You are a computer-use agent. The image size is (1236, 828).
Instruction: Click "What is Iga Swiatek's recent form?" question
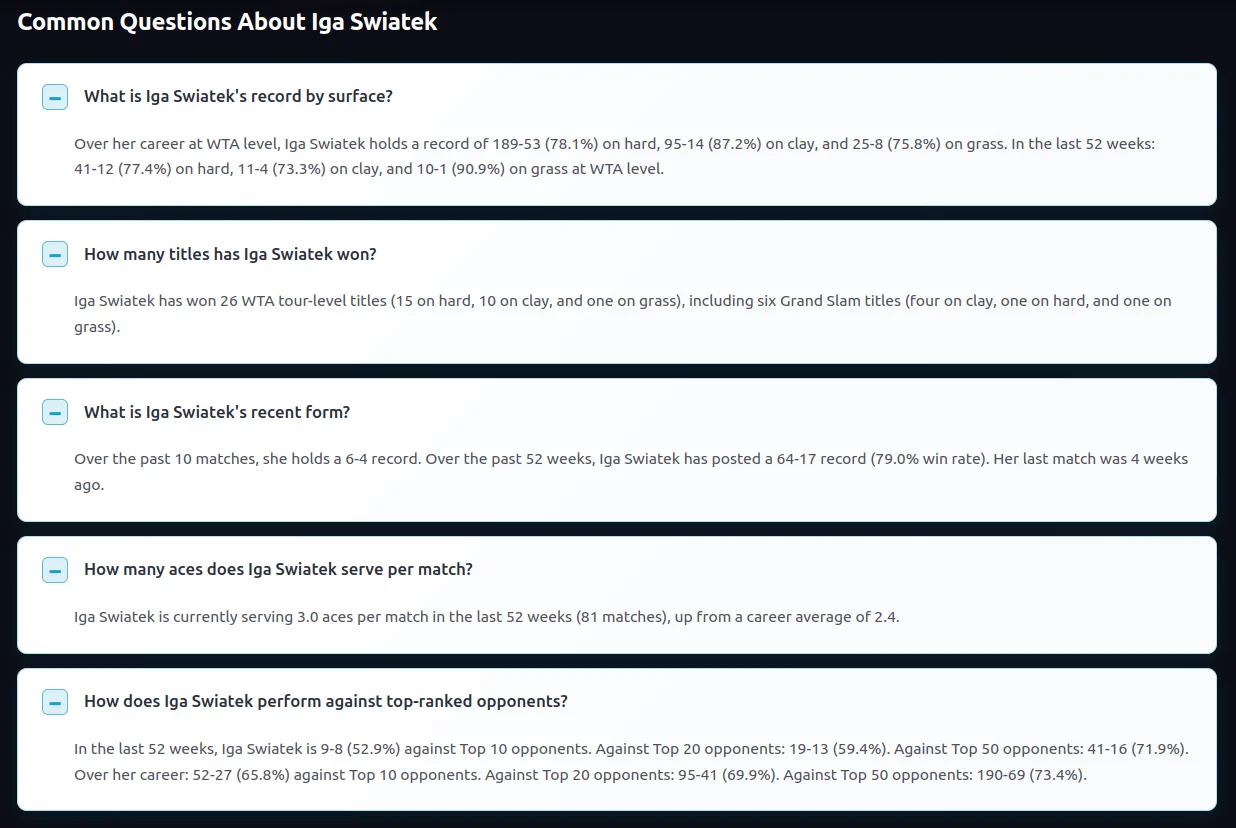click(217, 412)
